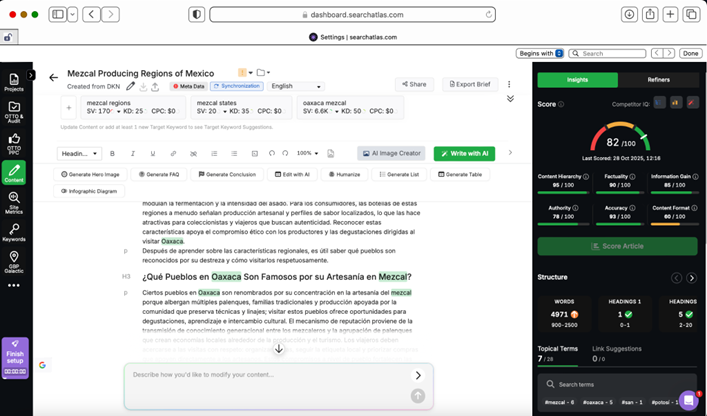Click the Search terms input field

(x=617, y=384)
